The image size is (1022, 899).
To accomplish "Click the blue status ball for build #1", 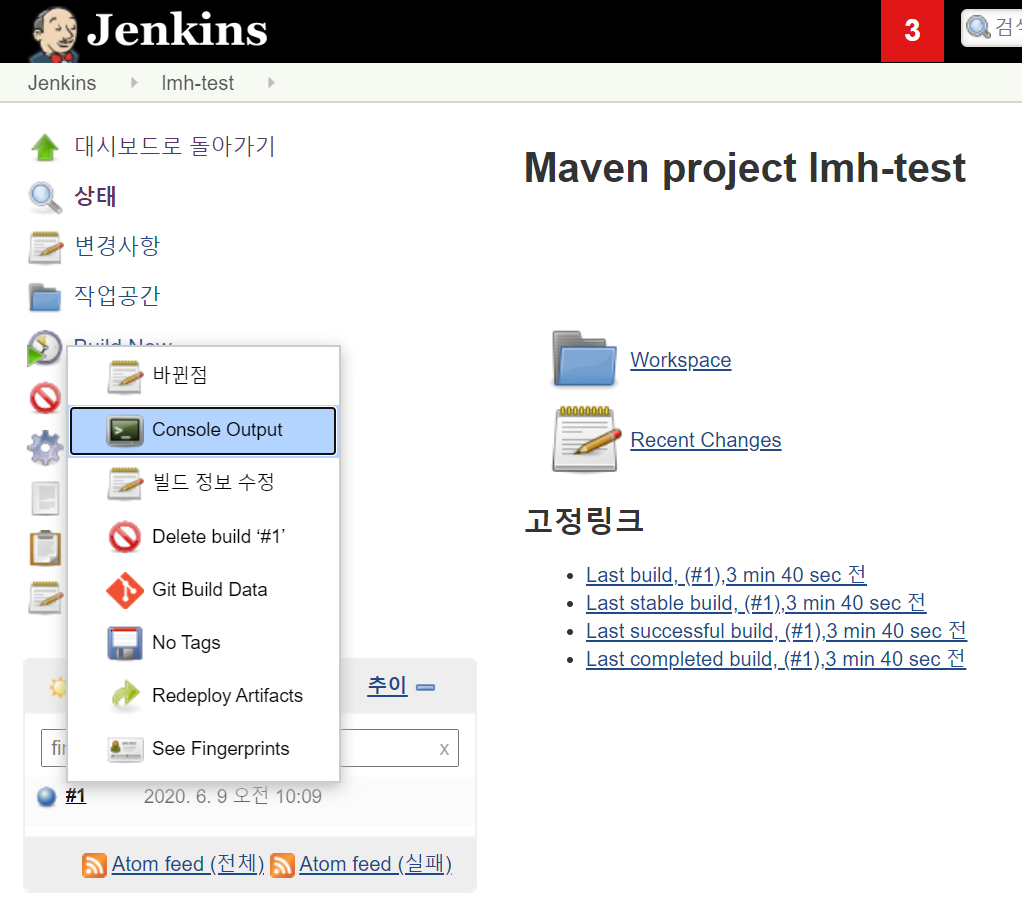I will tap(46, 797).
